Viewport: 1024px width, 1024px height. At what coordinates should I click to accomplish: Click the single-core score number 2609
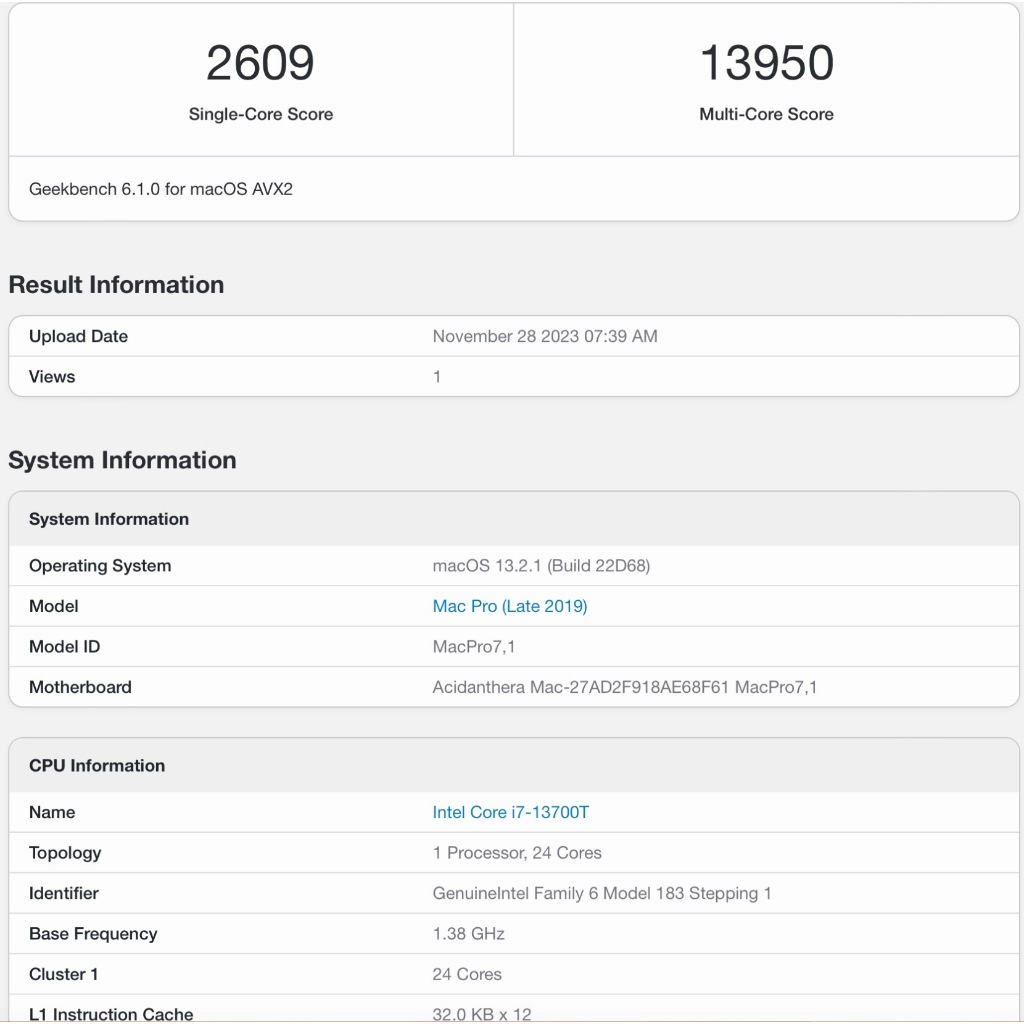[x=260, y=63]
